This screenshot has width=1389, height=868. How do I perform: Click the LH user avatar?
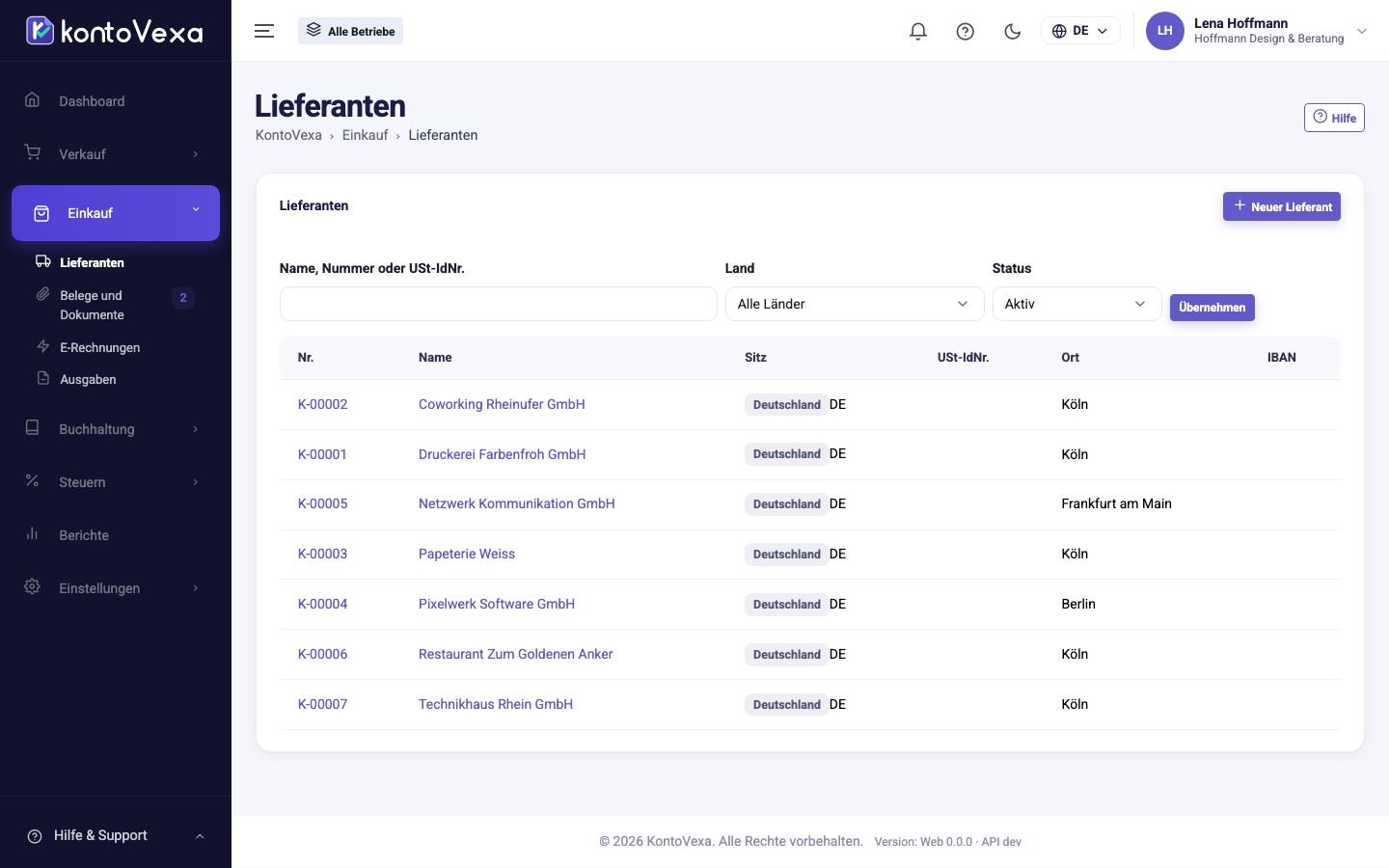point(1164,31)
